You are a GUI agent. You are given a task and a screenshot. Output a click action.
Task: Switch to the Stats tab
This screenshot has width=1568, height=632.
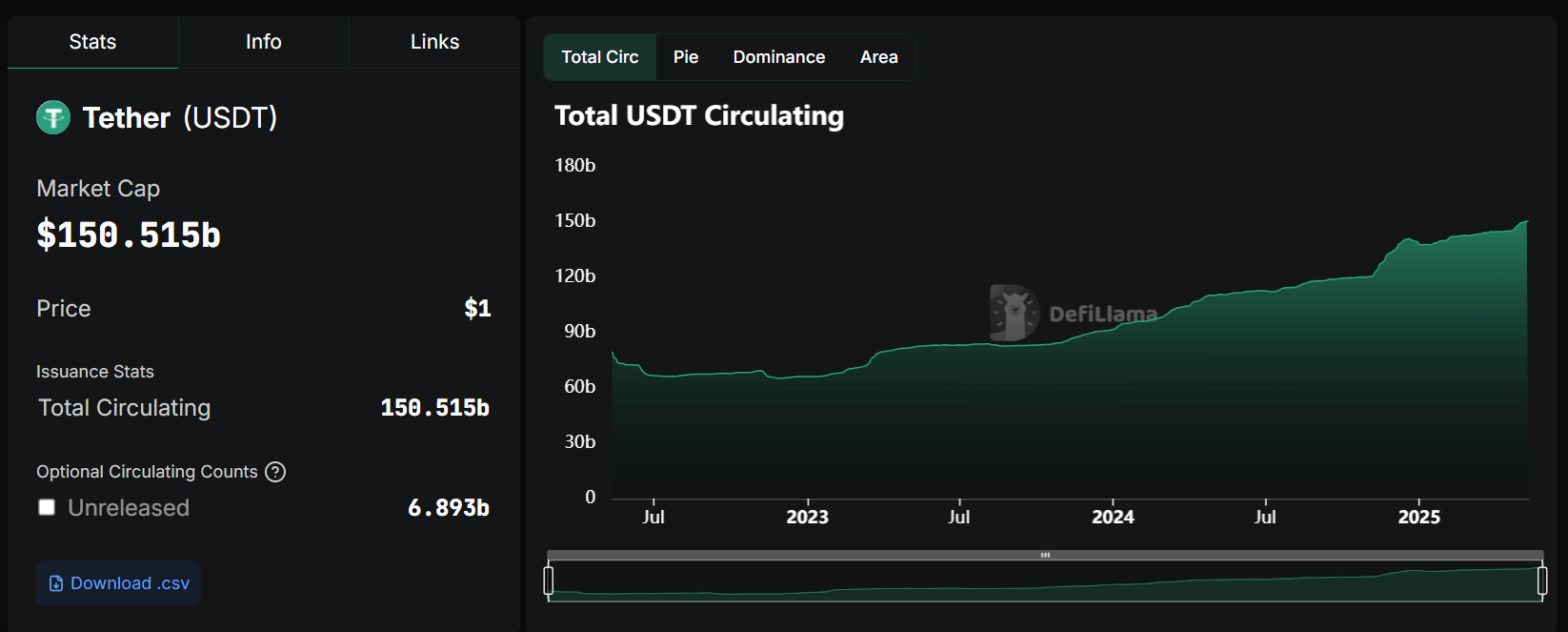pyautogui.click(x=92, y=42)
